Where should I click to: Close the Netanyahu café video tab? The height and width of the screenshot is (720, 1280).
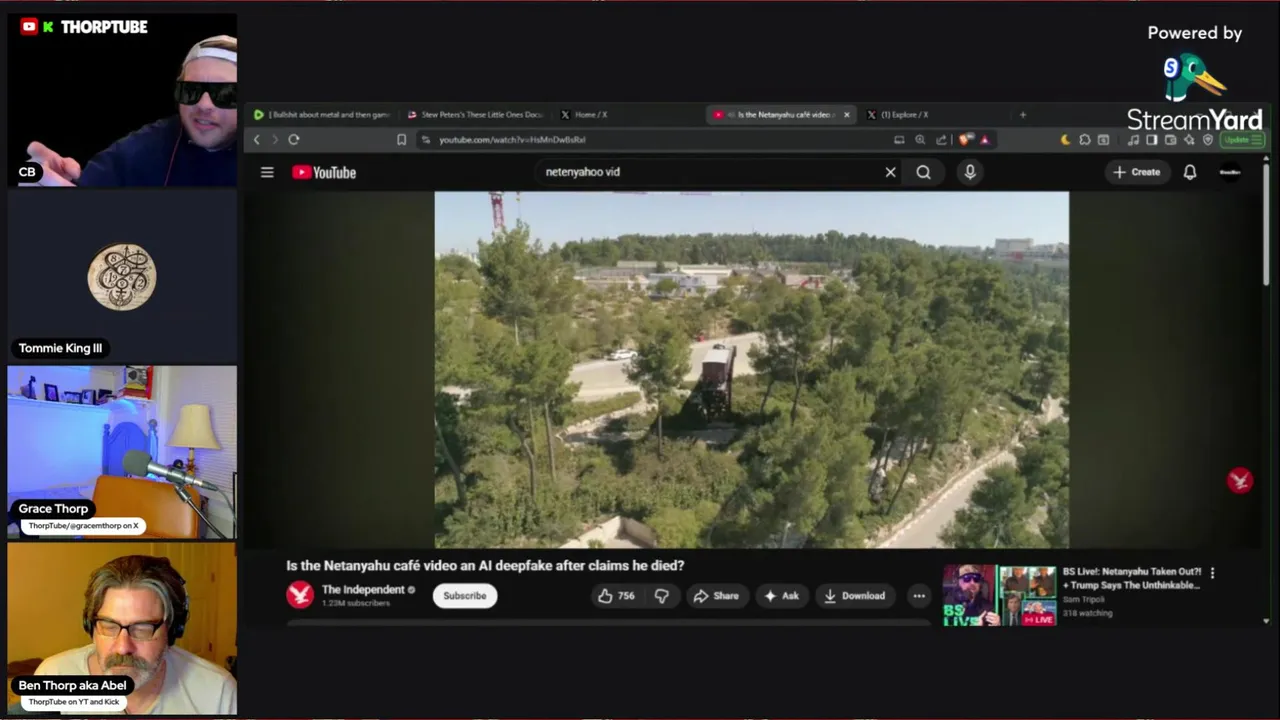point(846,115)
